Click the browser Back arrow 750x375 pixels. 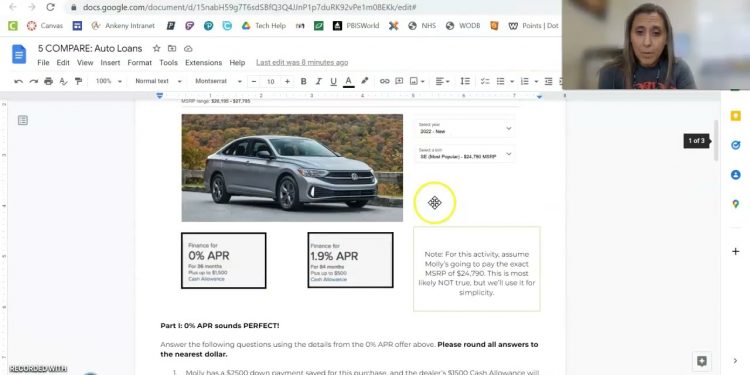coord(12,7)
